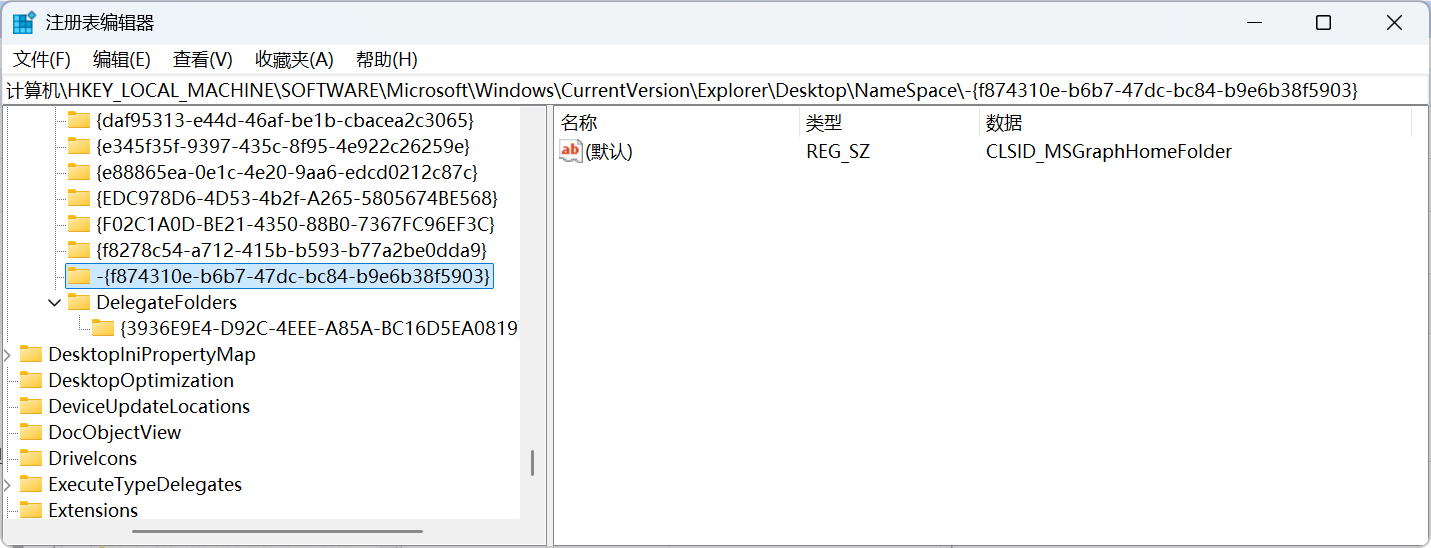Select the DelegateFolders key label
The width and height of the screenshot is (1431, 548).
pos(167,302)
